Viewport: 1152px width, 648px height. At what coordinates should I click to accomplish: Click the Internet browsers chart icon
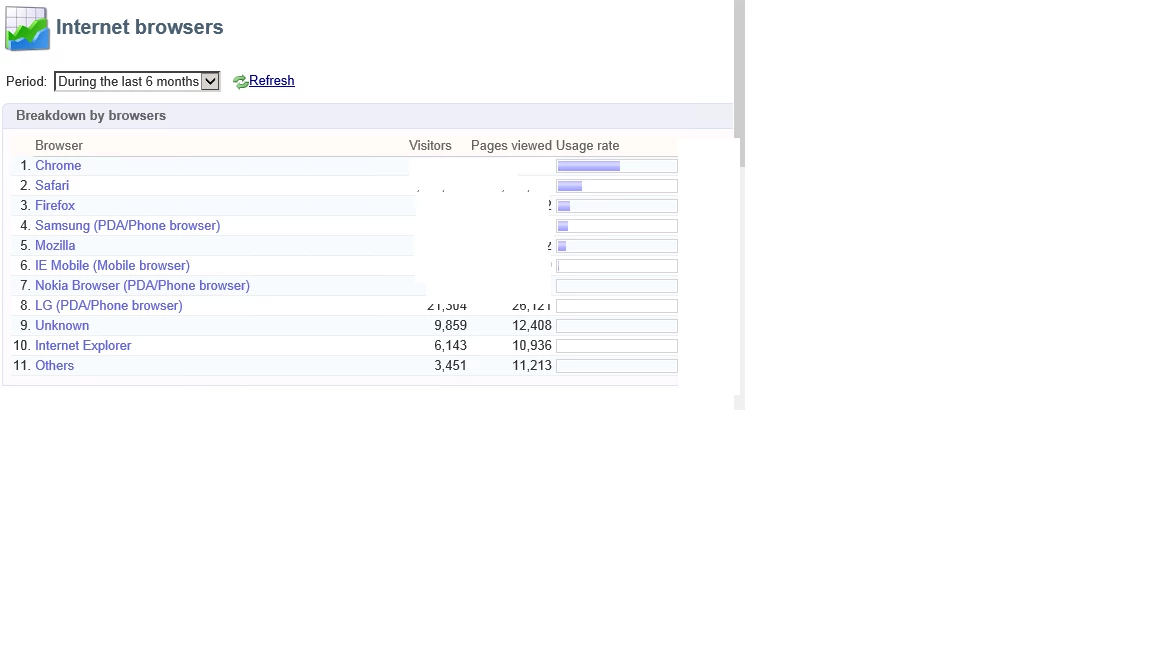[x=27, y=29]
